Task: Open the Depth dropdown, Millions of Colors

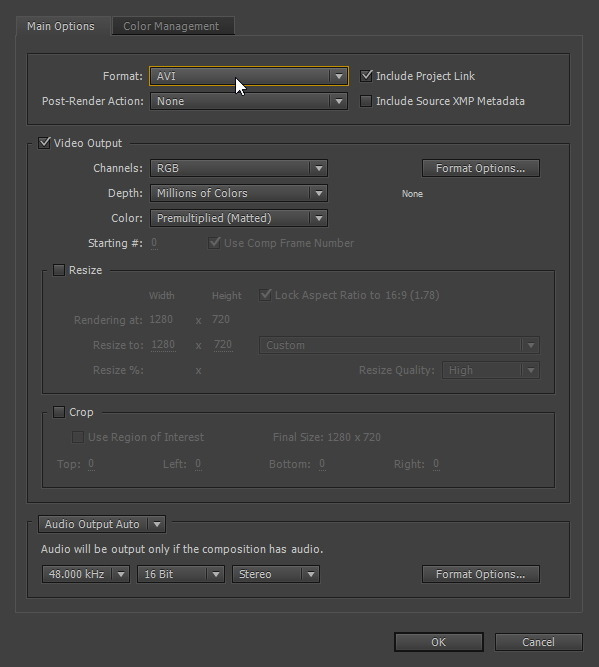Action: 239,194
